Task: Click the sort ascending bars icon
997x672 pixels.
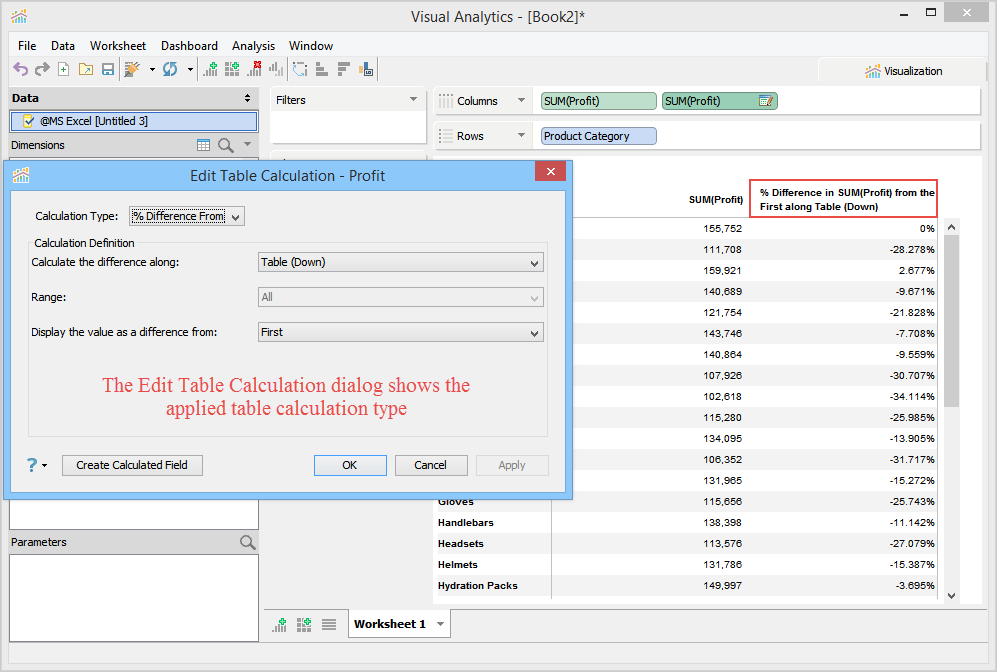Action: 322,69
